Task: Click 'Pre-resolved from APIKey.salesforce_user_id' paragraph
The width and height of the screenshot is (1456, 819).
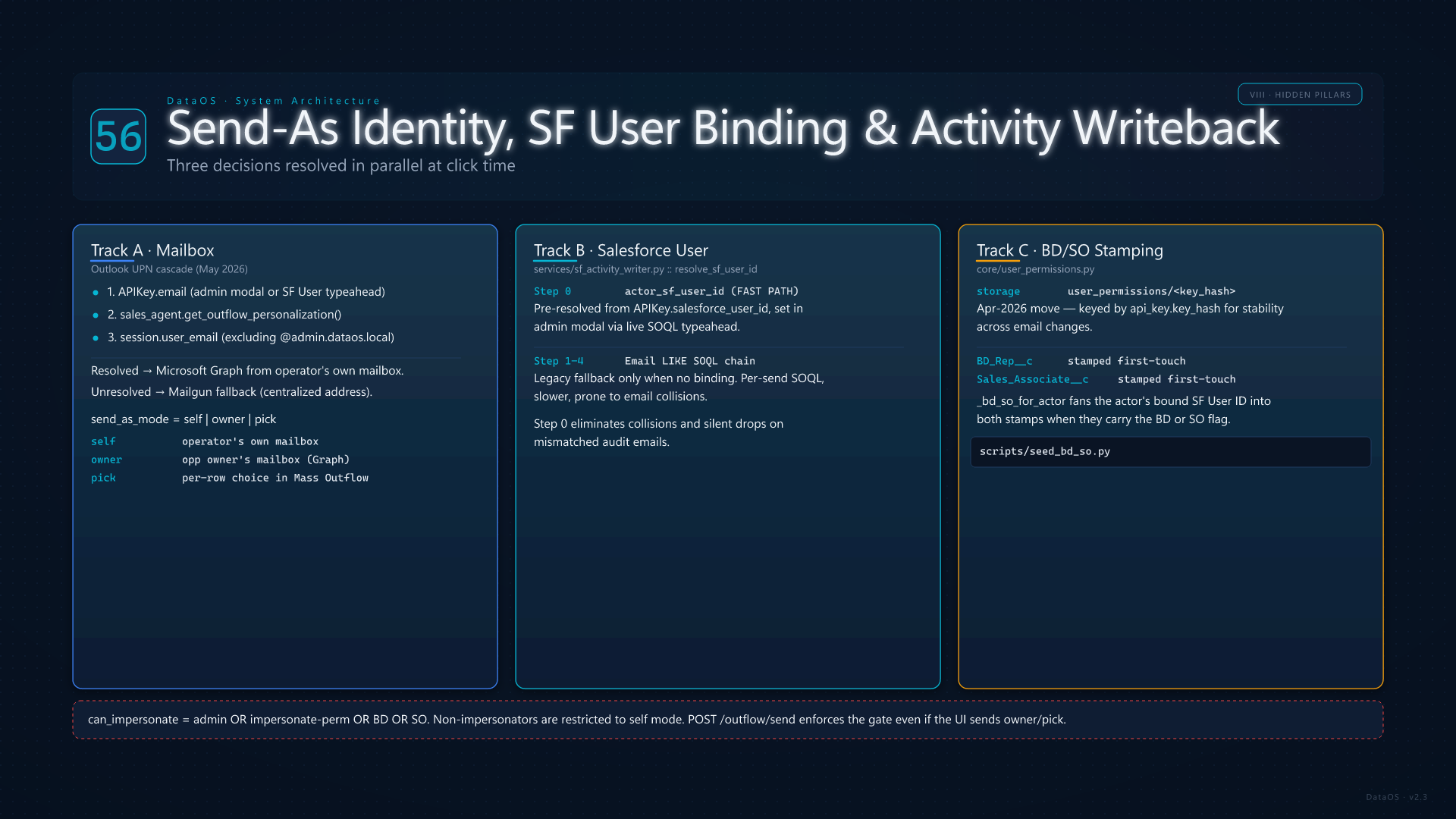Action: coord(668,318)
